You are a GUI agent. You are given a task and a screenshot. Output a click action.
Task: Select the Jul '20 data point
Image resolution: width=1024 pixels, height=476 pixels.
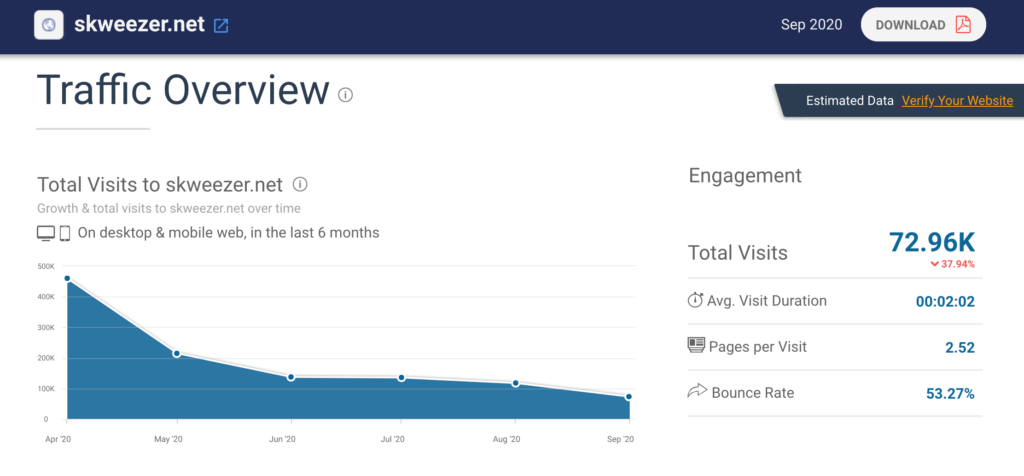point(401,378)
